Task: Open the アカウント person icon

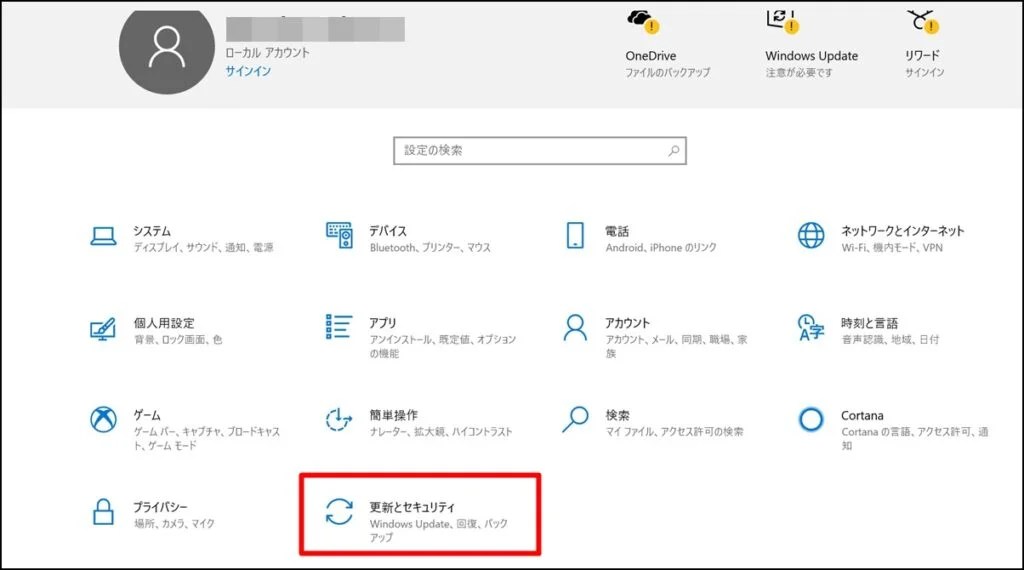Action: (575, 328)
